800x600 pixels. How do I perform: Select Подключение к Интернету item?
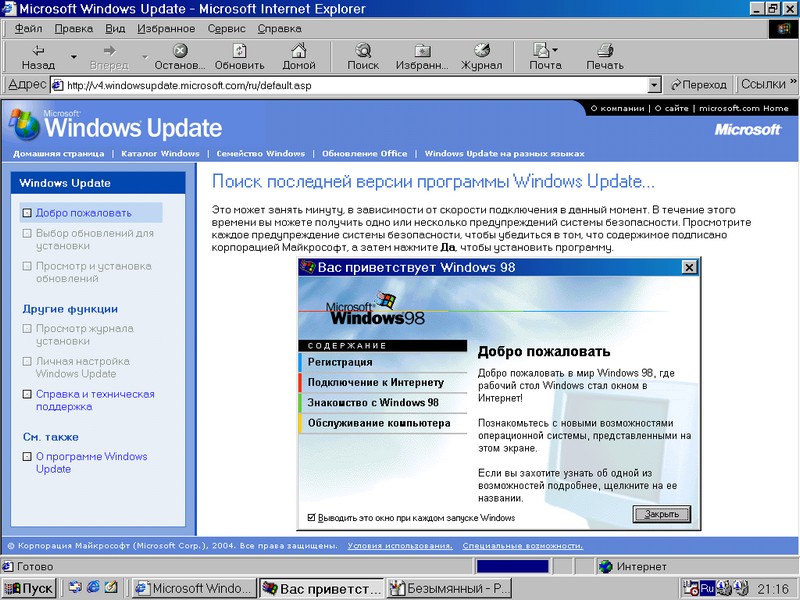click(x=383, y=383)
